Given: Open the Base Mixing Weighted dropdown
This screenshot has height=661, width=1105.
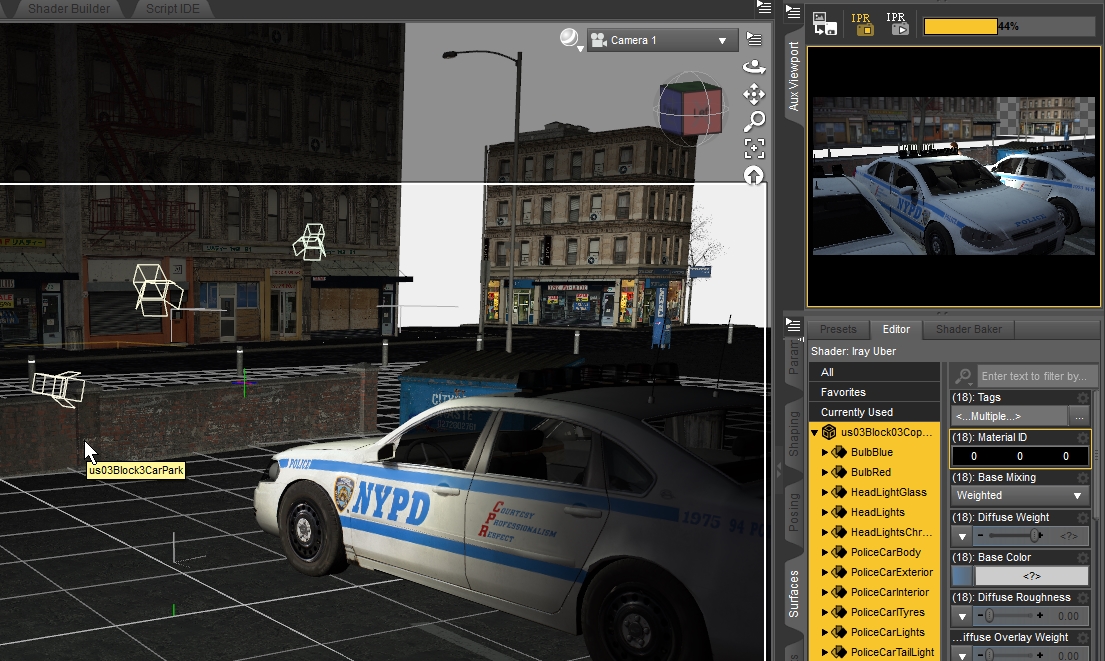Looking at the screenshot, I should point(1019,495).
